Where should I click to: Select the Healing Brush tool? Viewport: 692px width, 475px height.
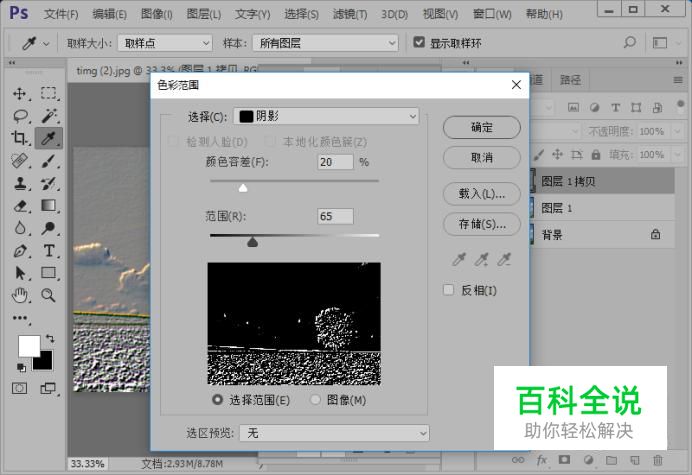(x=20, y=161)
